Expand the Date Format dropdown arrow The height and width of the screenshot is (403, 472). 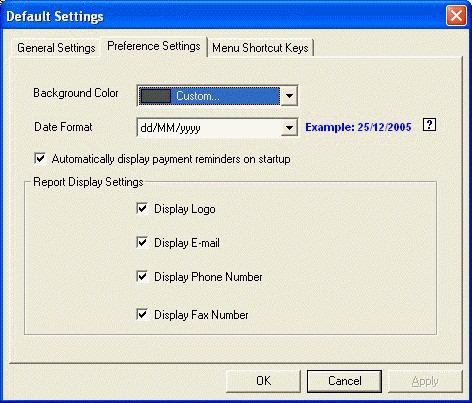[289, 127]
